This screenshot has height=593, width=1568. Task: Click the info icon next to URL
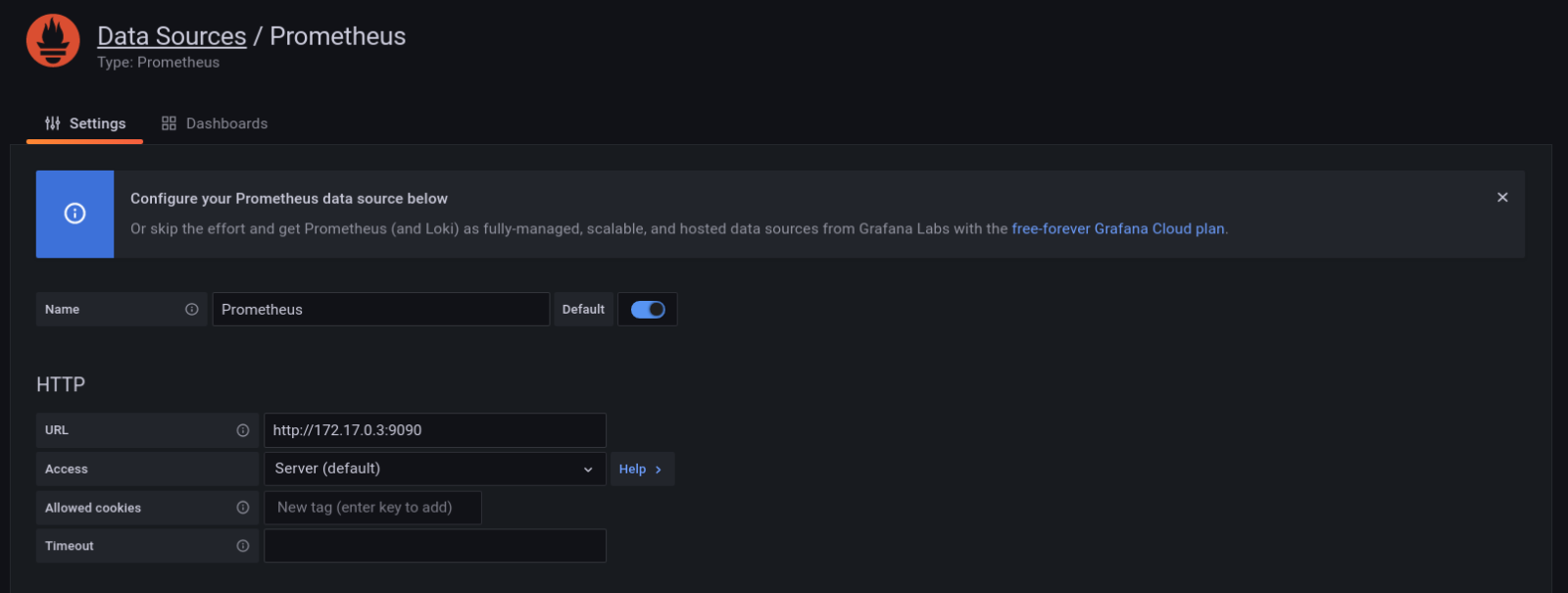tap(243, 430)
